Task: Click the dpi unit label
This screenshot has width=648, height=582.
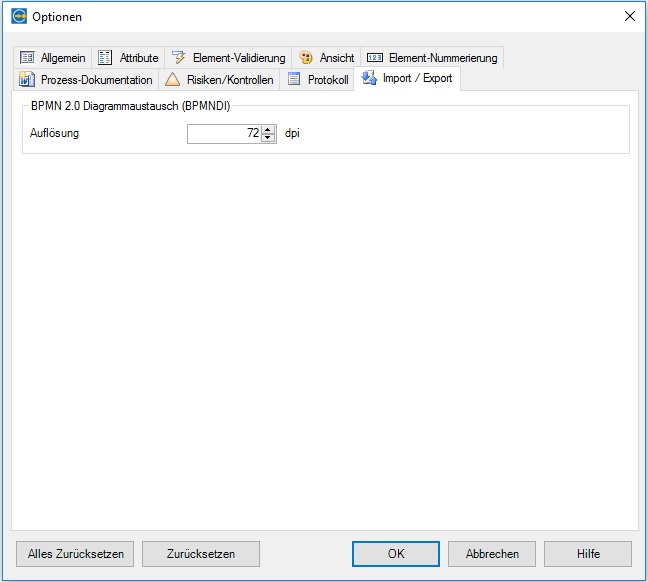Action: click(x=292, y=134)
